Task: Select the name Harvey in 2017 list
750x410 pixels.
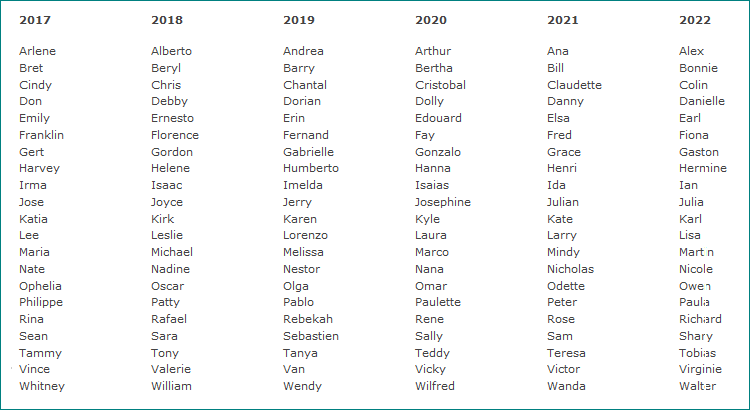Action: [x=40, y=168]
